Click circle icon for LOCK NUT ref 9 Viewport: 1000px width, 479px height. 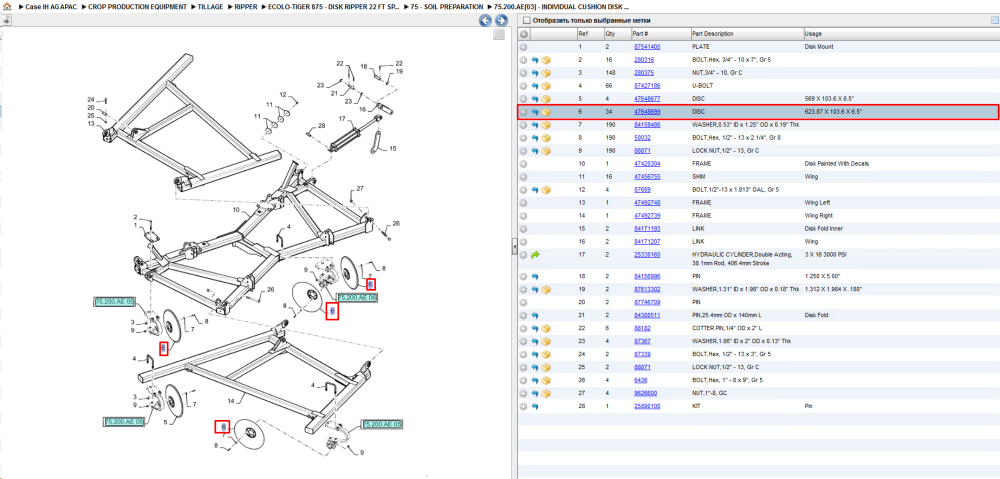pos(524,151)
